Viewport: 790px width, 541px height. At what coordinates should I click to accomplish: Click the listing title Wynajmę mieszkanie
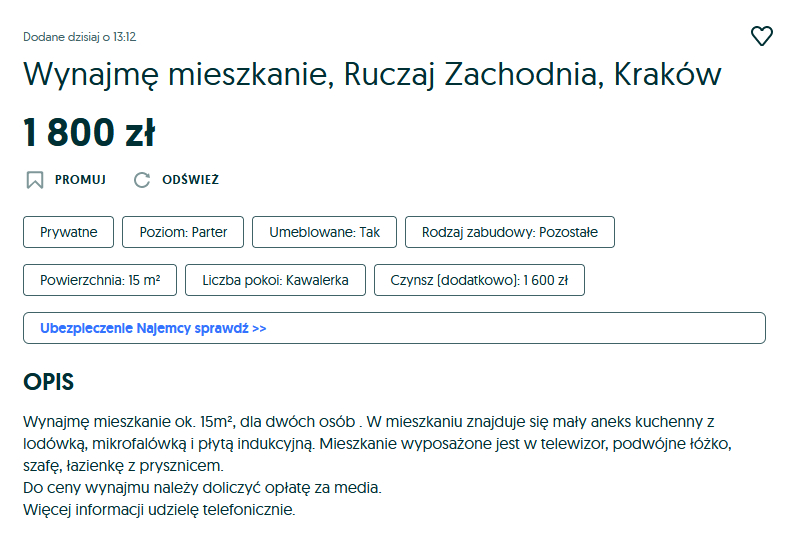pyautogui.click(x=372, y=75)
